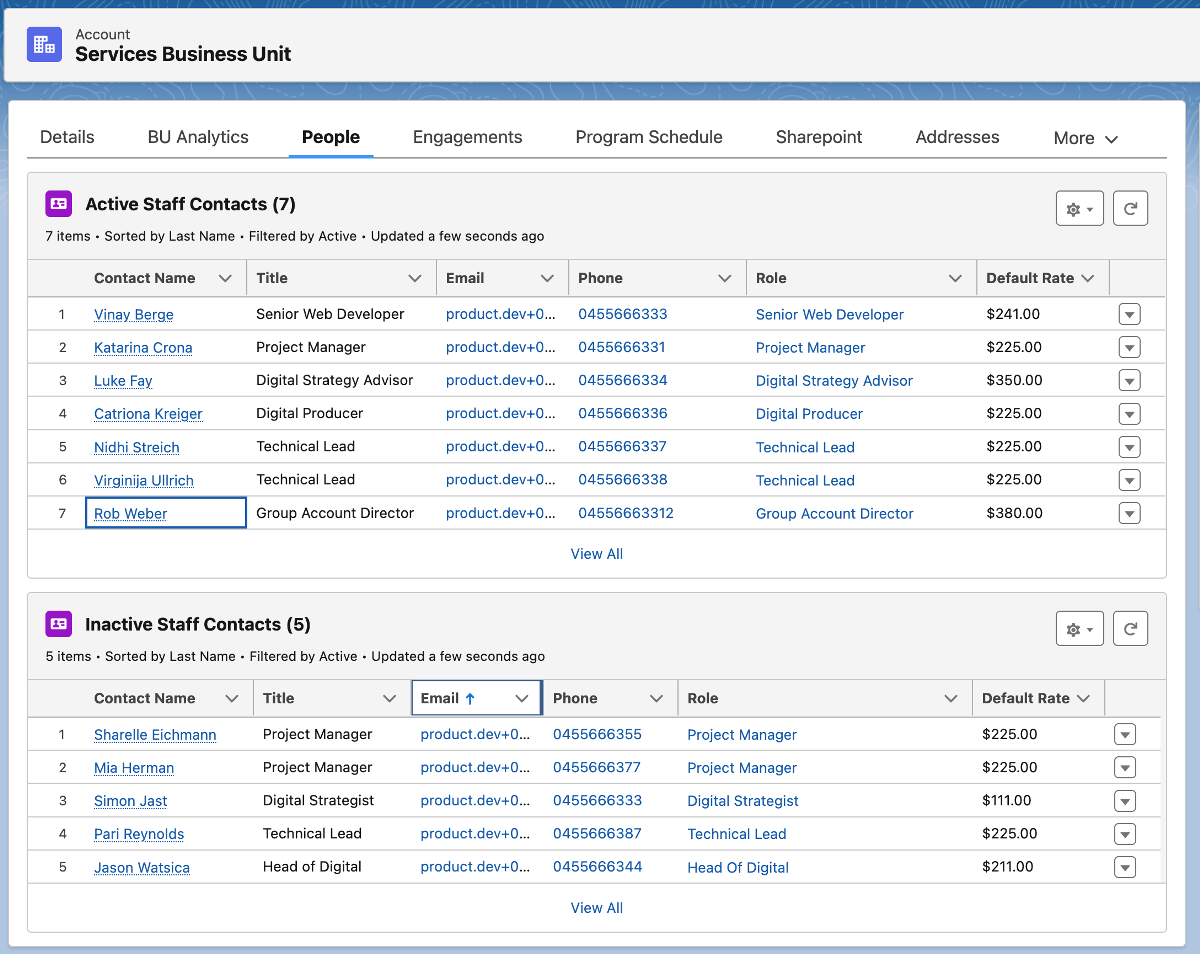Open row actions for Vinay Berge

1129,315
